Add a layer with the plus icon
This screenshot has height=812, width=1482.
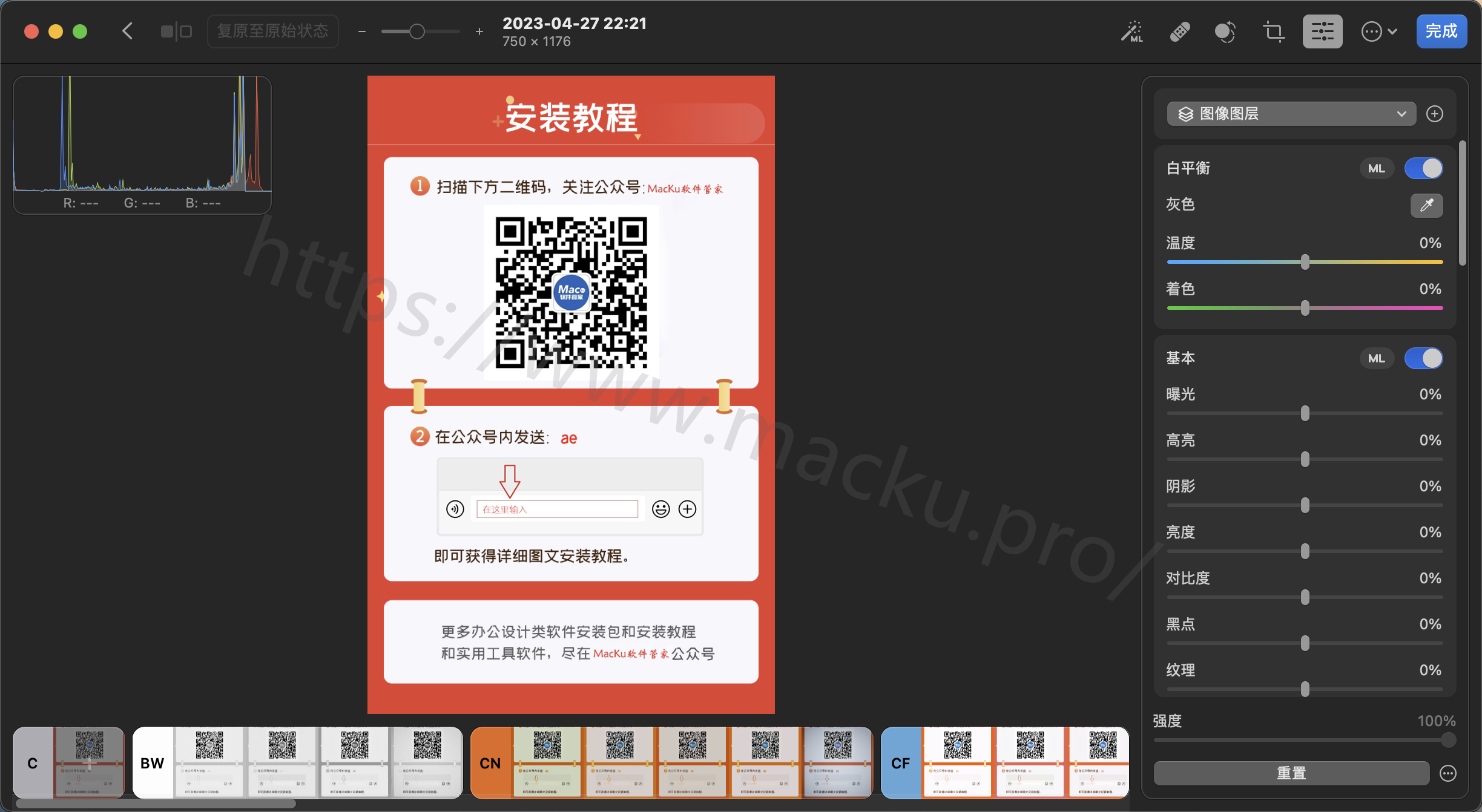coord(1435,114)
